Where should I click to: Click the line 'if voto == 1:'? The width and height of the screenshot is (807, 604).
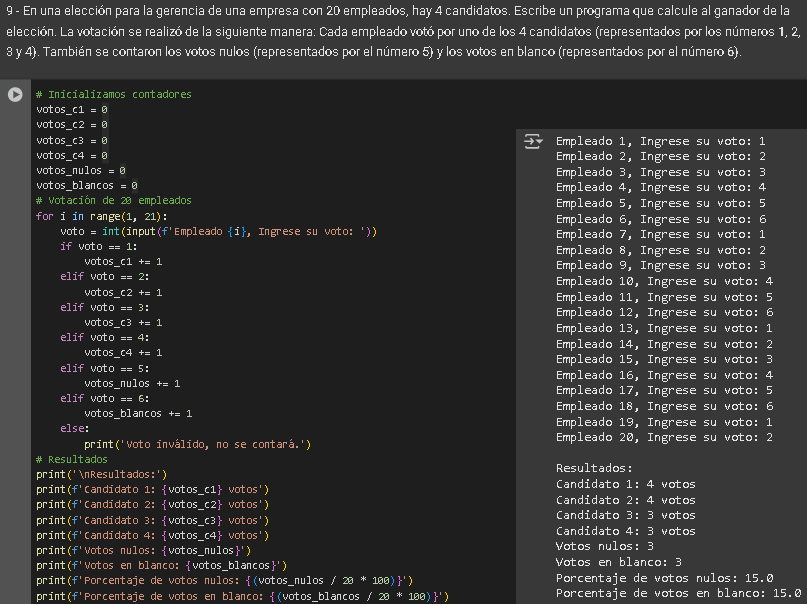(99, 246)
